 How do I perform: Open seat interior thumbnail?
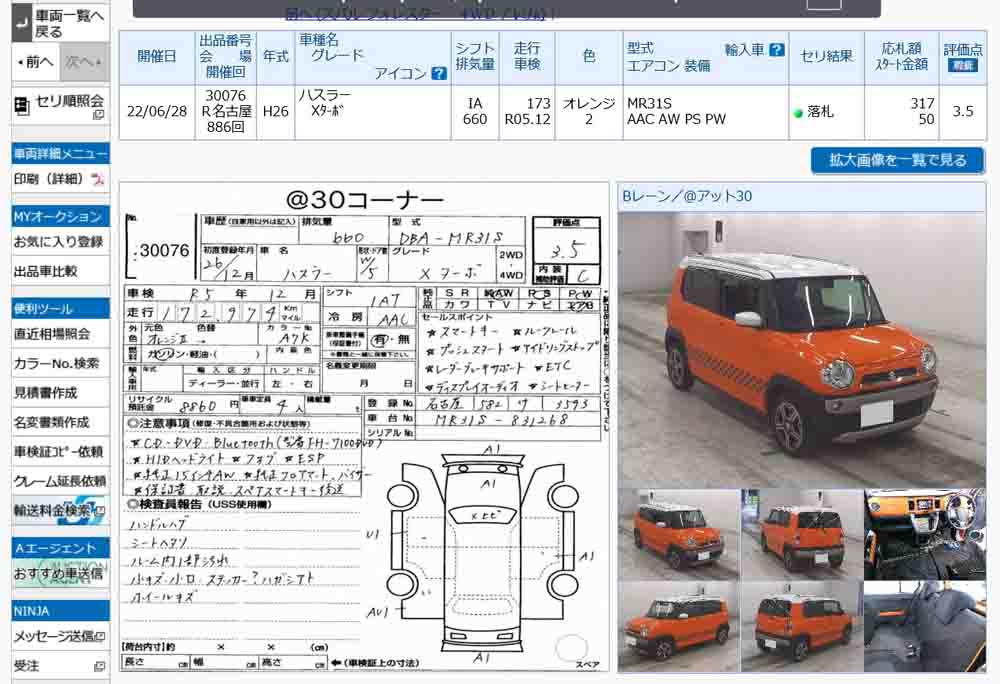pos(925,626)
